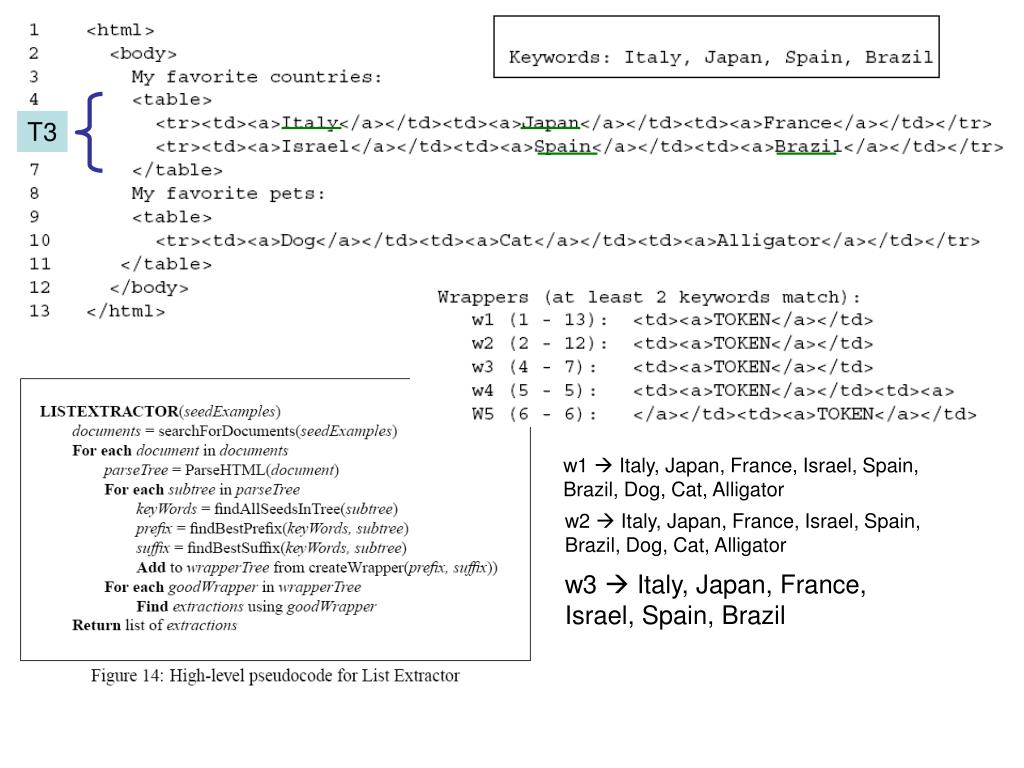Click the line 'For each goodWrapper in wrapperTree'

click(x=232, y=587)
